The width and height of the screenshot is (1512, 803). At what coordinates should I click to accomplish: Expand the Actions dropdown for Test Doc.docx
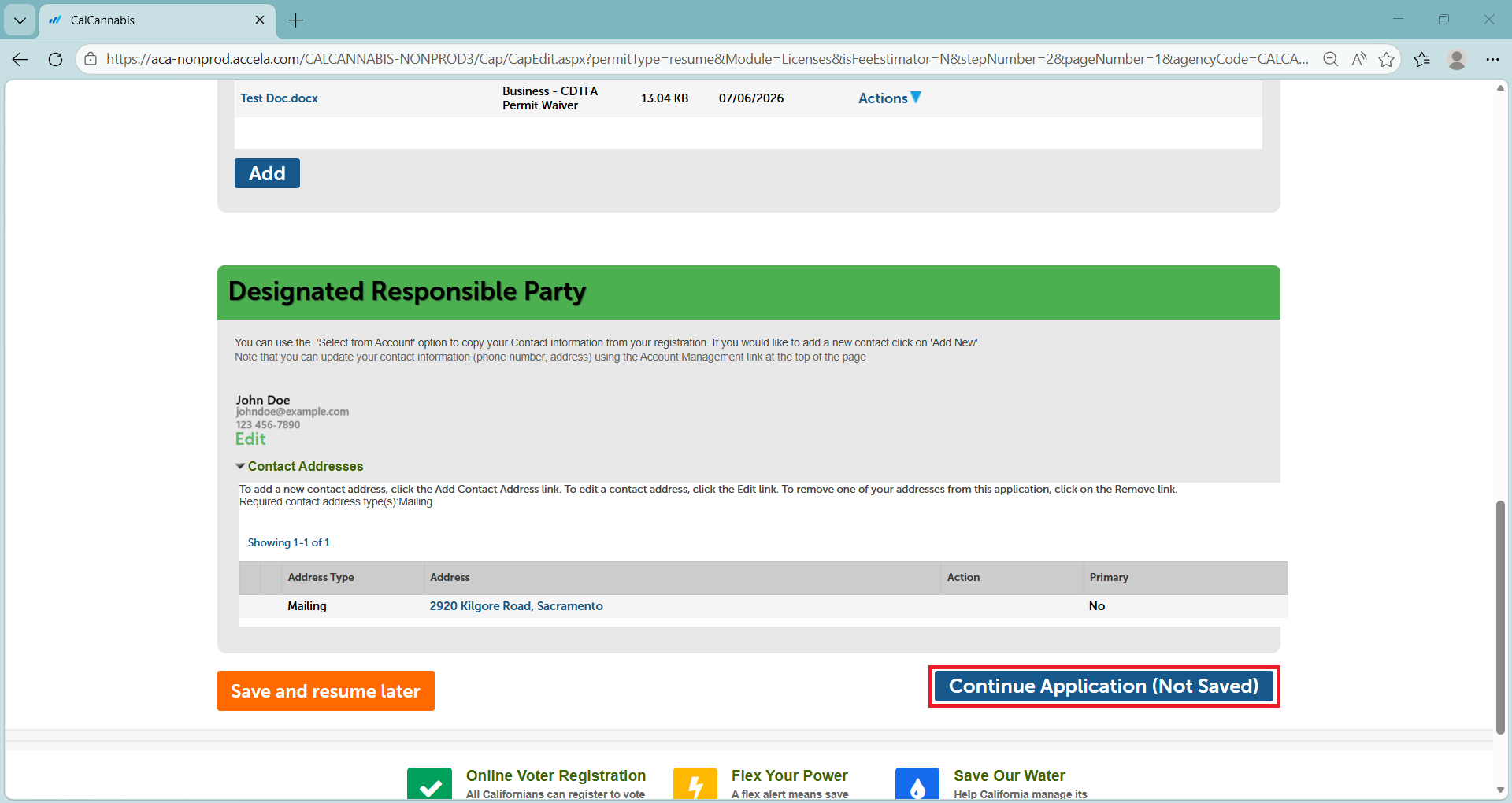pos(889,98)
